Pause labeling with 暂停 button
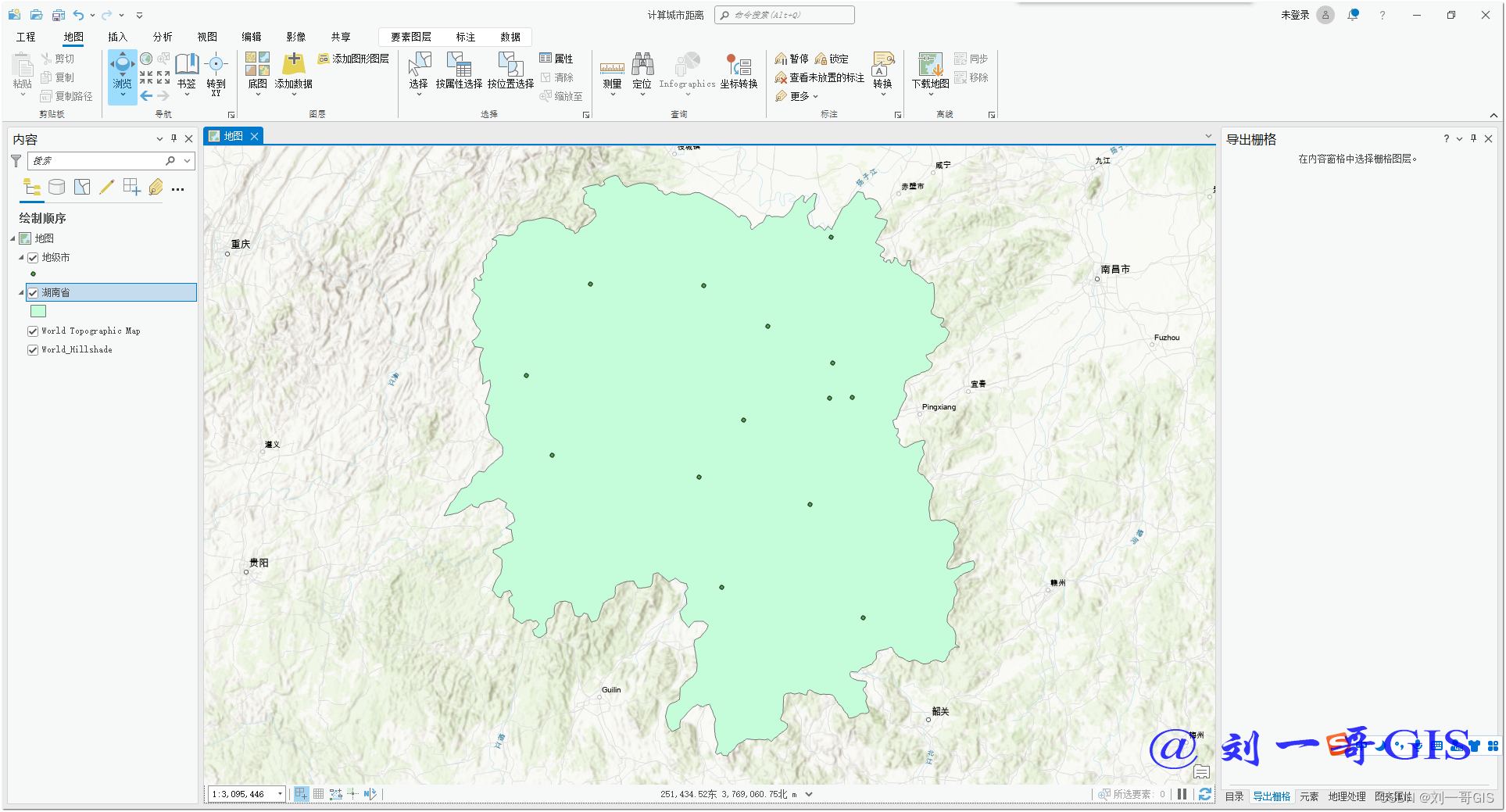The height and width of the screenshot is (812, 1506). (791, 59)
